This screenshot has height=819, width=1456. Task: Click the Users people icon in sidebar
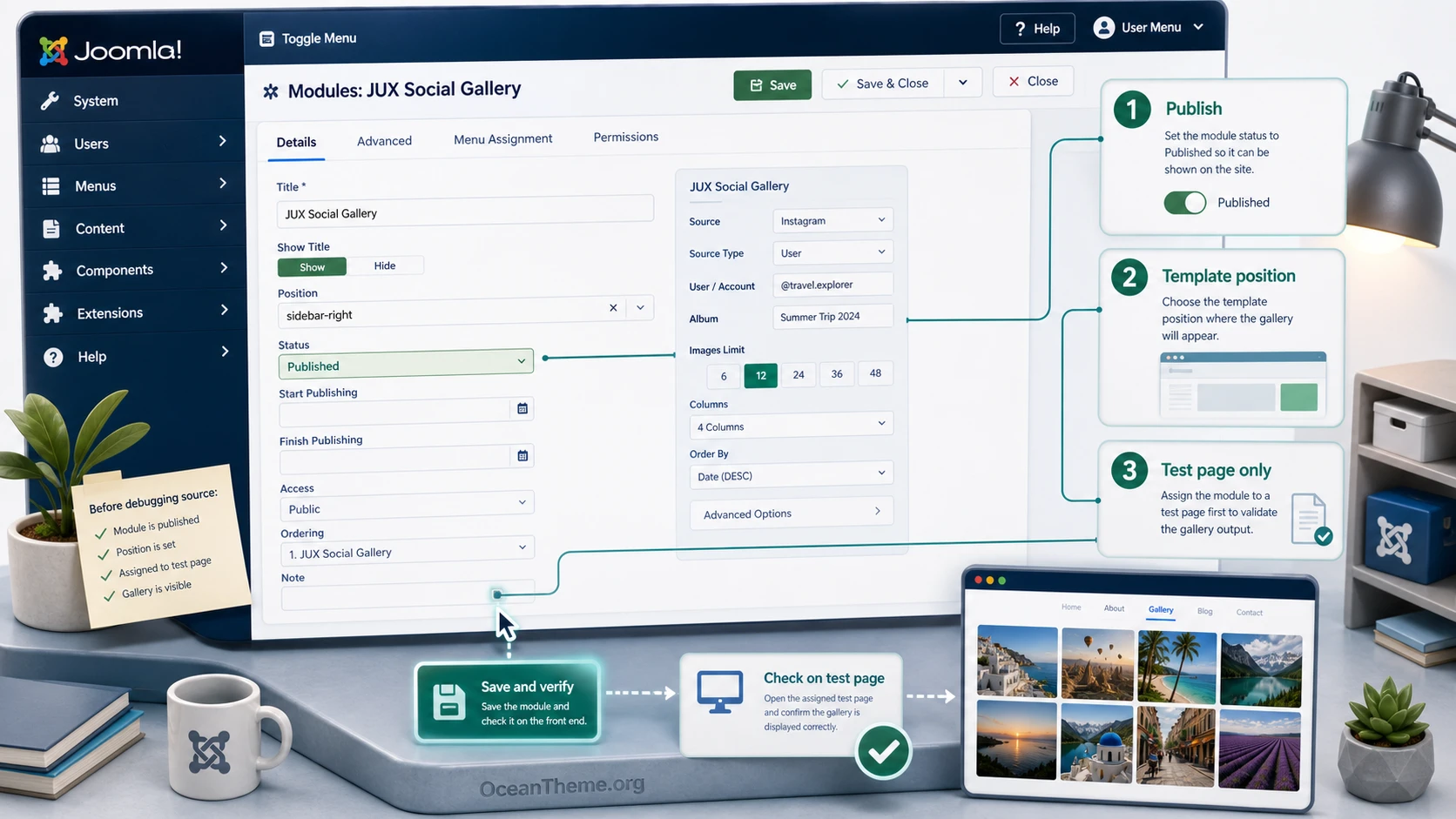[x=51, y=144]
